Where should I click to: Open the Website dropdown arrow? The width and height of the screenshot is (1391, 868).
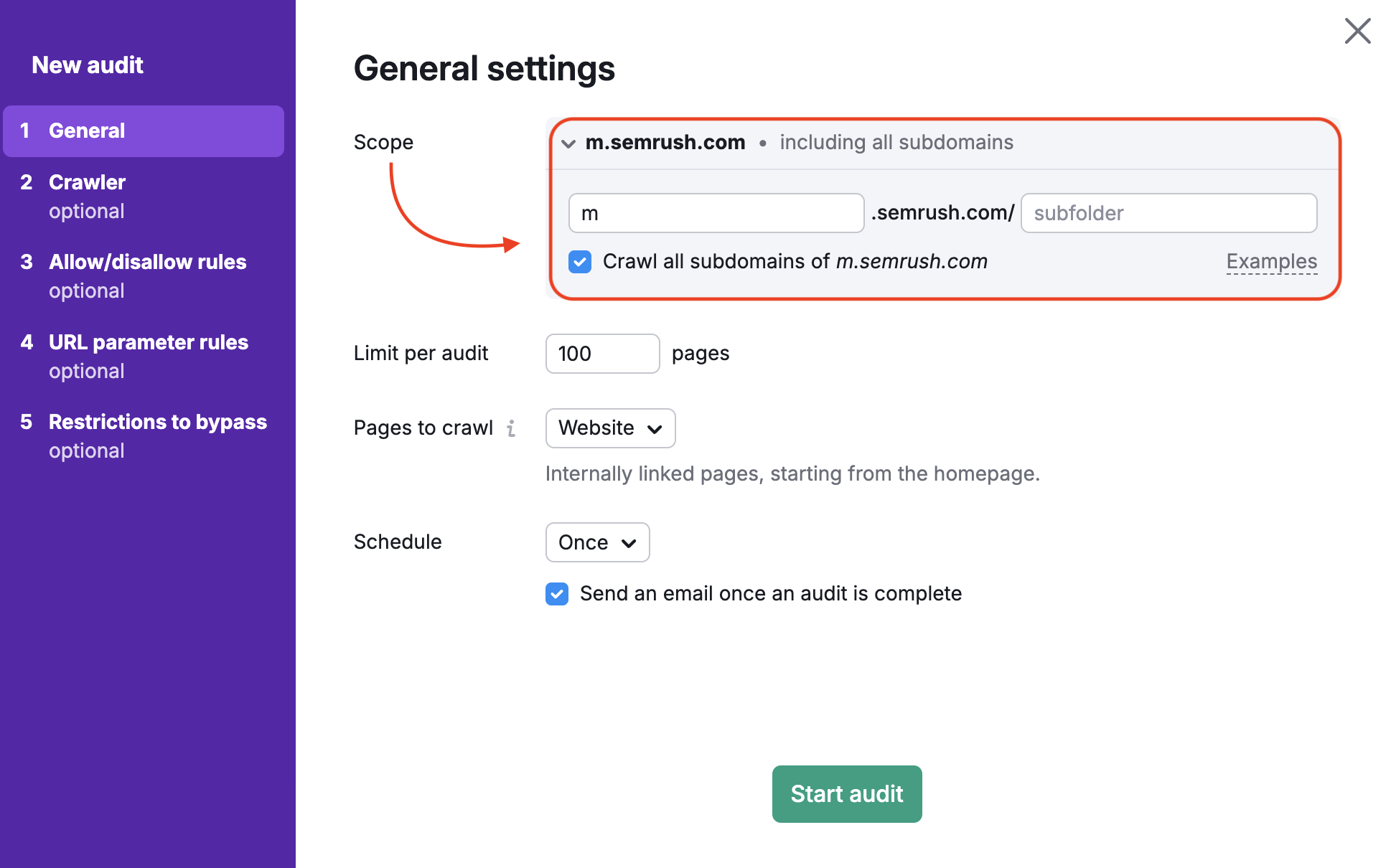click(x=655, y=428)
